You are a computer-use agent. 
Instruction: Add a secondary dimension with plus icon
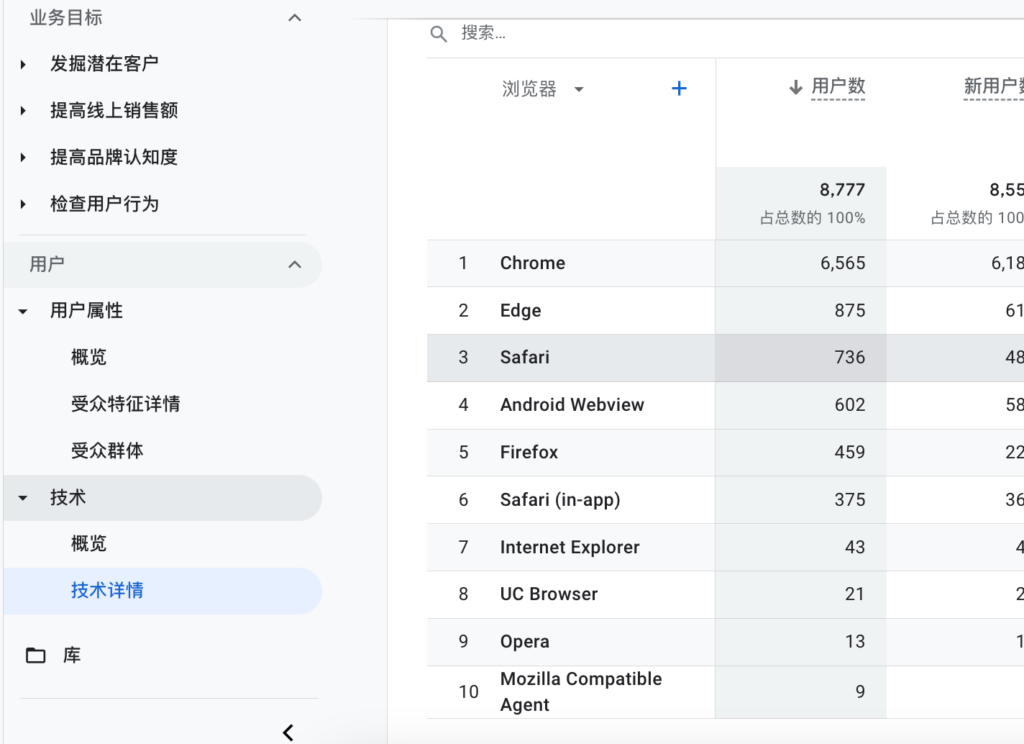pyautogui.click(x=679, y=88)
